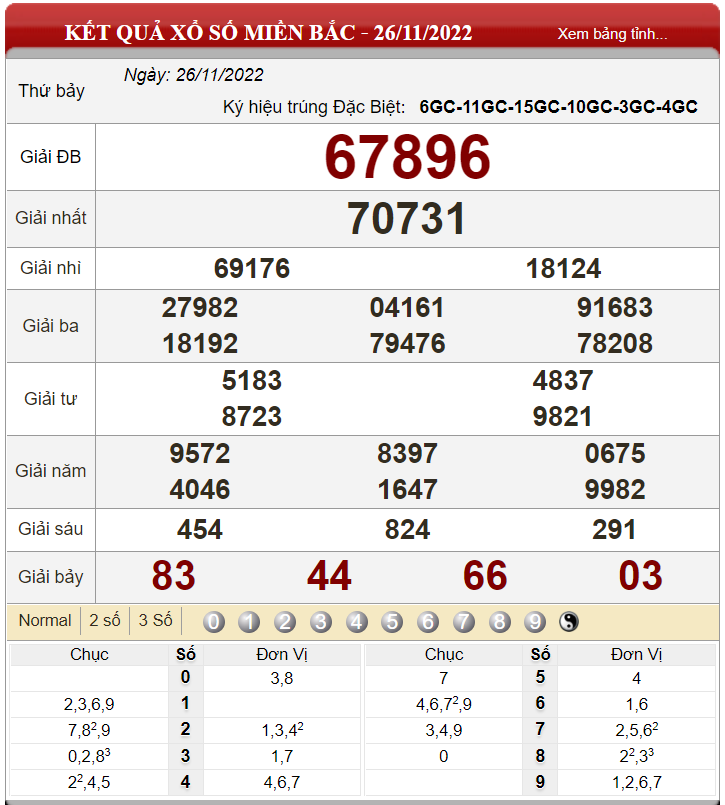The height and width of the screenshot is (805, 725).
Task: Click third prize number 04161
Action: [407, 308]
